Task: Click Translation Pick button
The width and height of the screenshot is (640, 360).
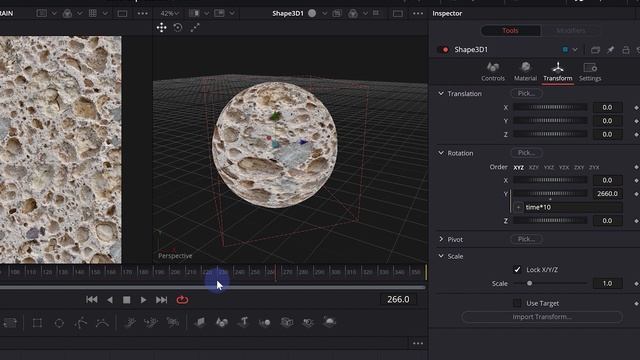Action: pyautogui.click(x=527, y=93)
